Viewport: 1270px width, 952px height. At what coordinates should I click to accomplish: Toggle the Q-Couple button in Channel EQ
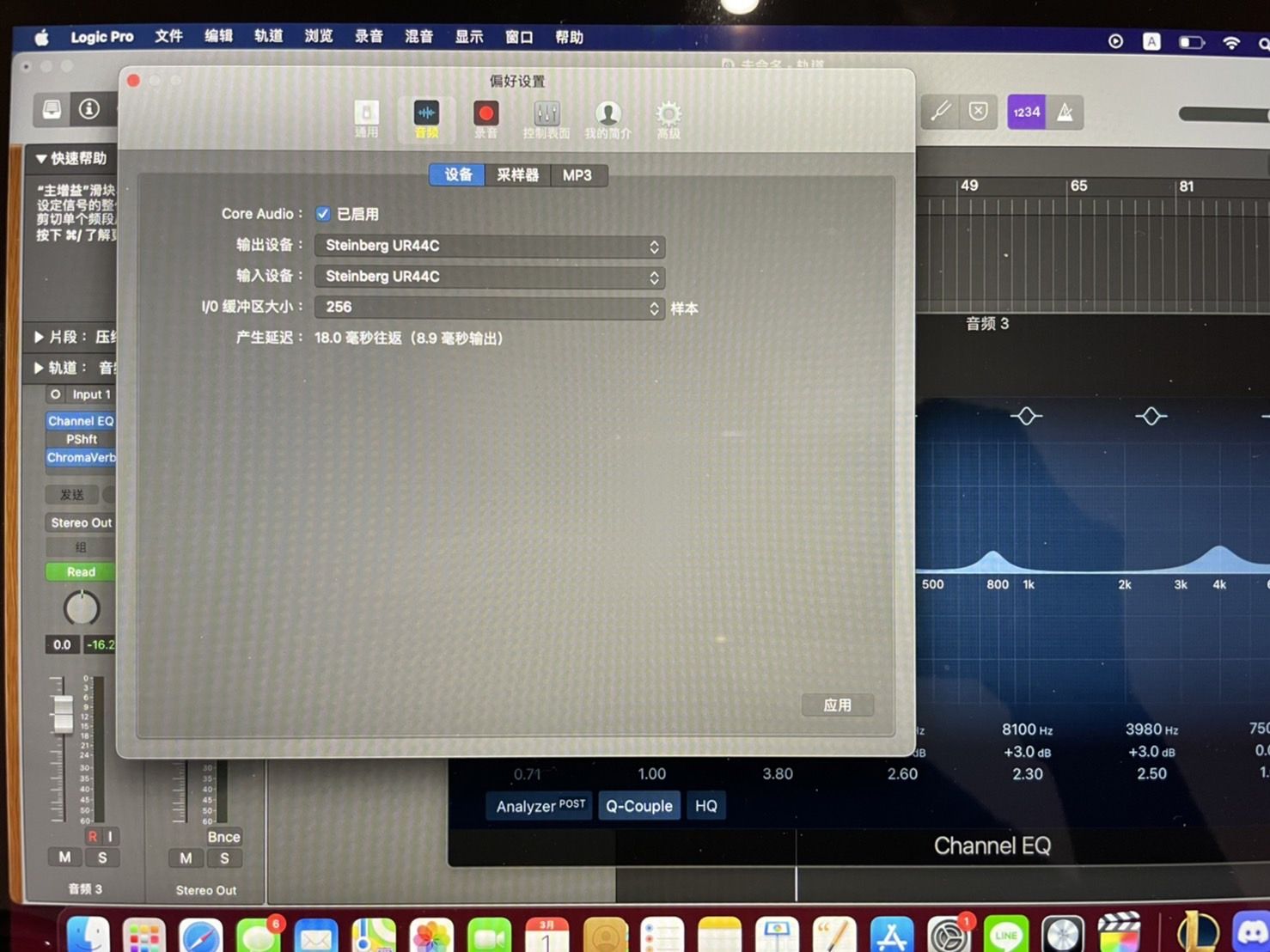coord(639,806)
